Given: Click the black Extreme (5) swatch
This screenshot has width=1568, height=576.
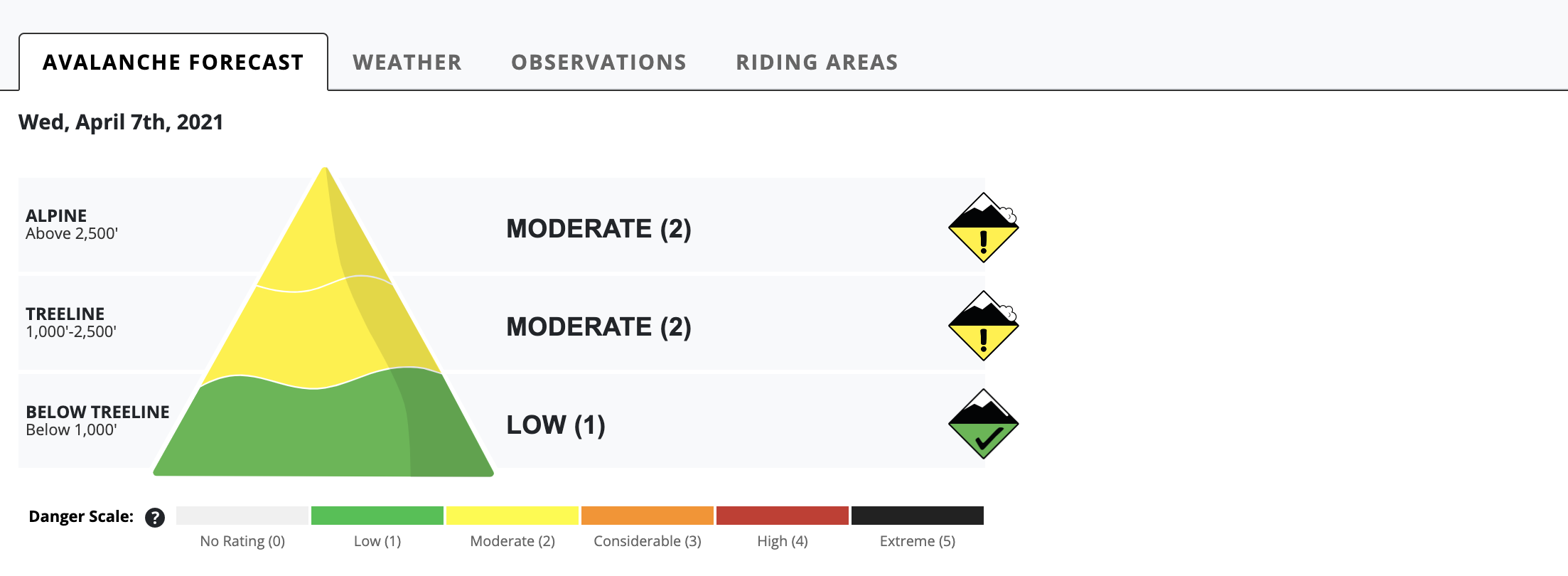Looking at the screenshot, I should click(x=918, y=516).
